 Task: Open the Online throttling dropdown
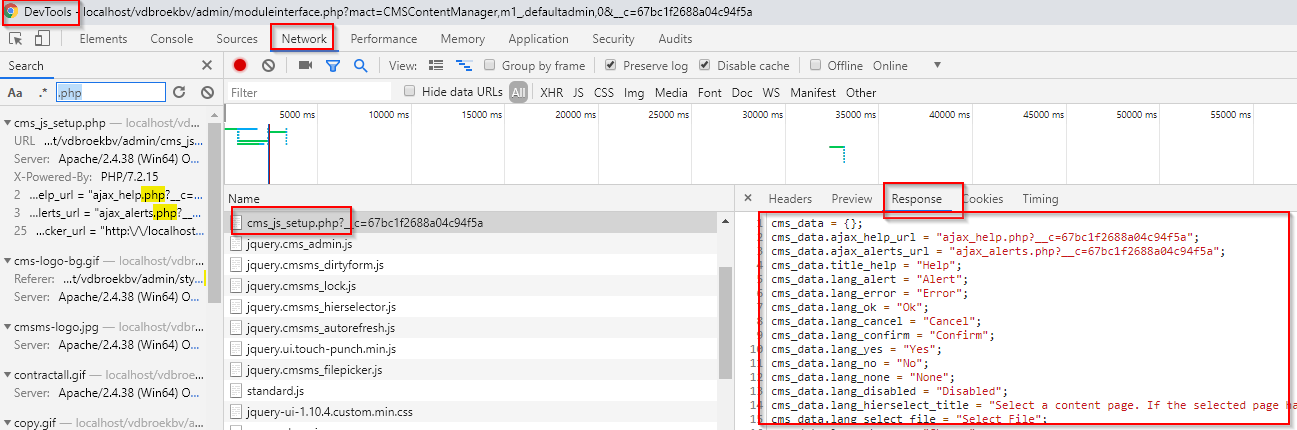click(x=937, y=66)
